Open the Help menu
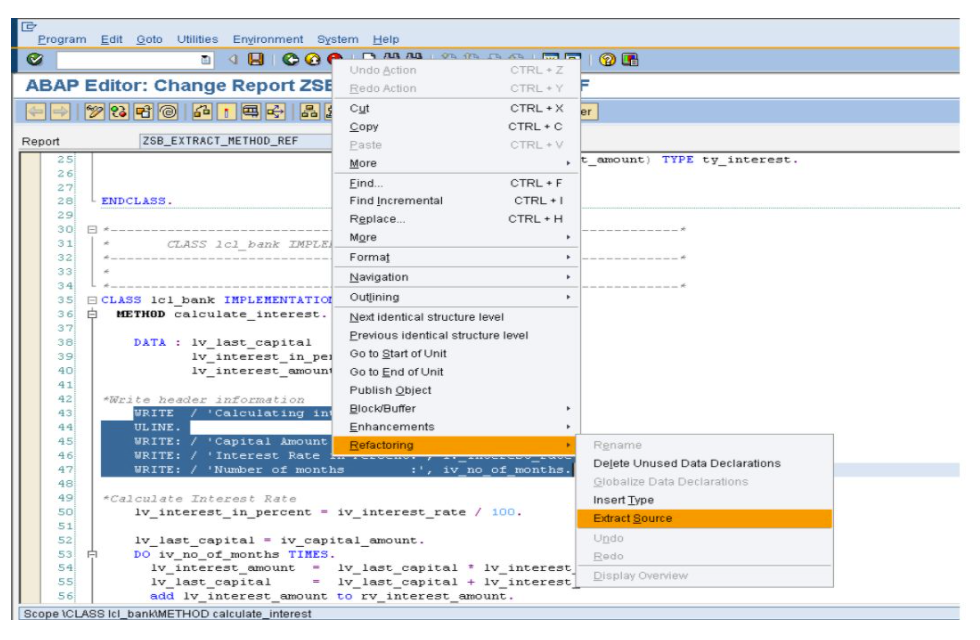Viewport: 980px width, 640px height. point(386,39)
